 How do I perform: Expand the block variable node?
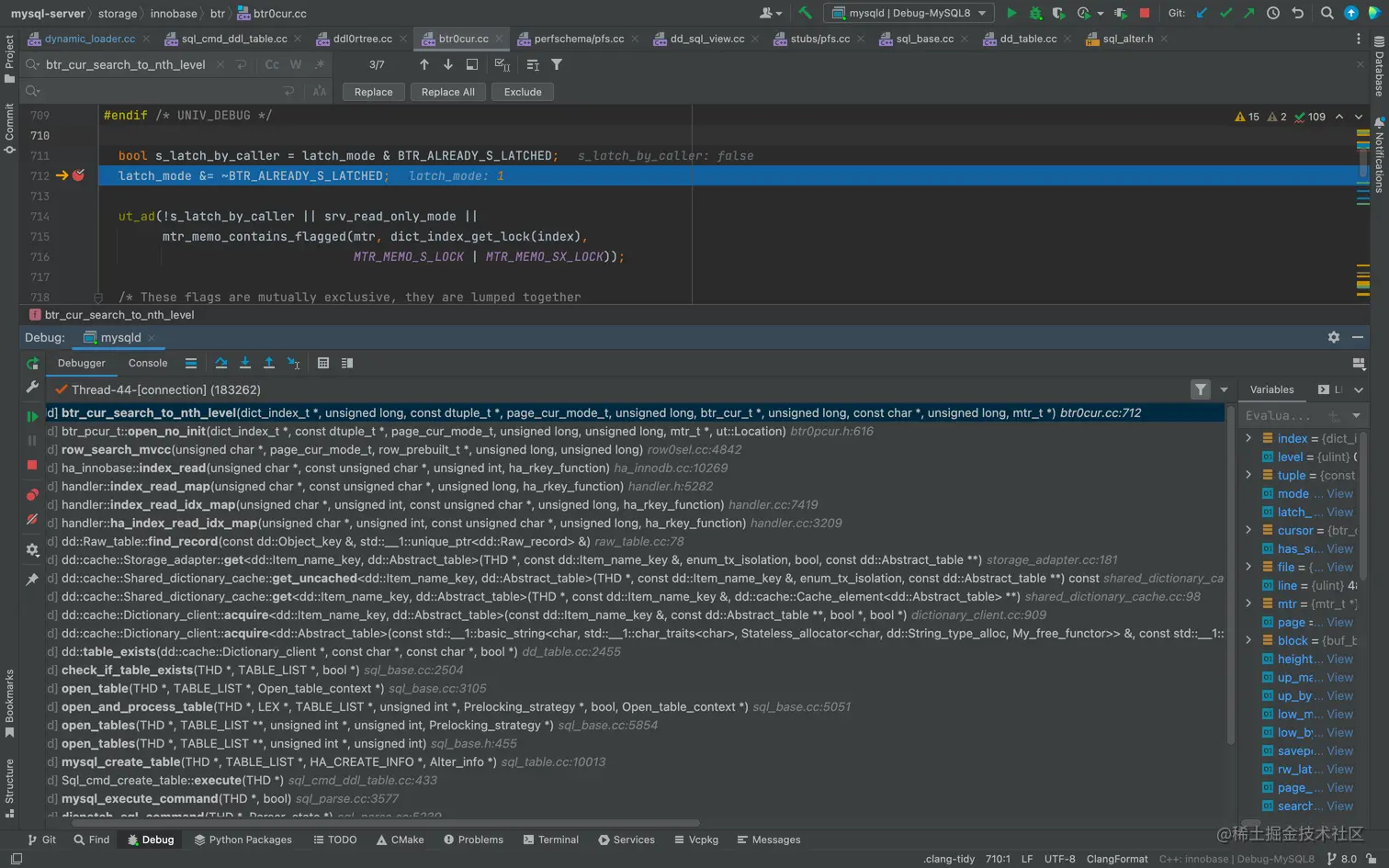click(x=1248, y=640)
